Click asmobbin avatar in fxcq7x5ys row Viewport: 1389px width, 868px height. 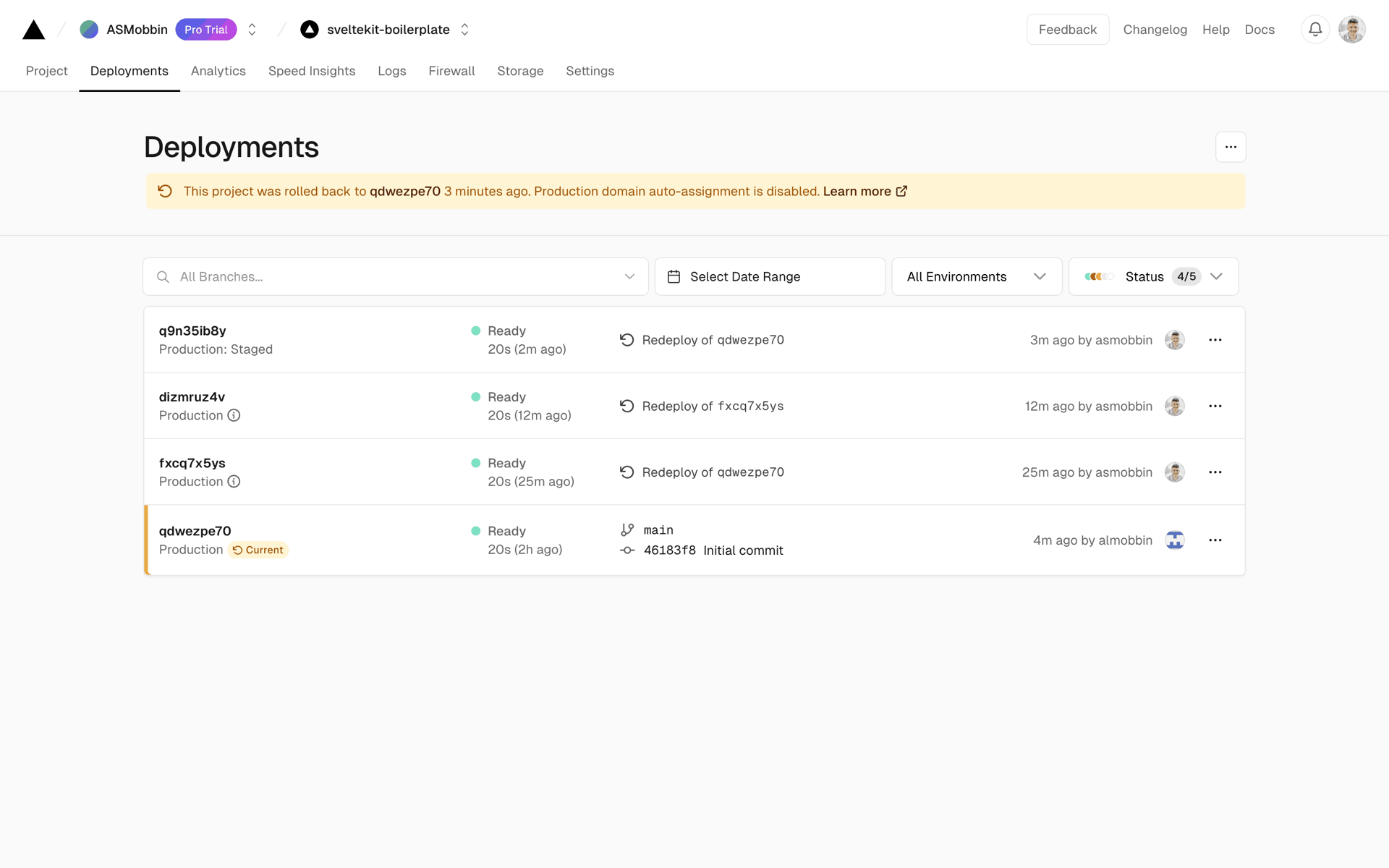point(1174,472)
